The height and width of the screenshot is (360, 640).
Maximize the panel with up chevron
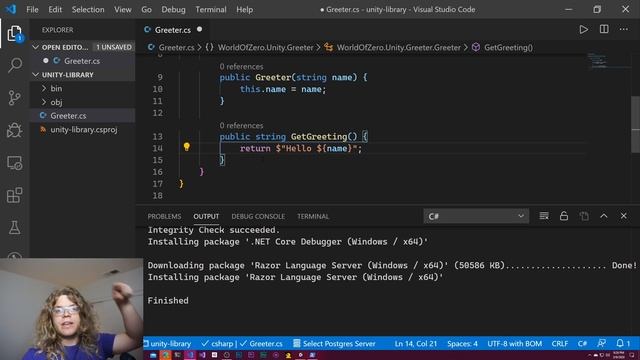click(x=604, y=216)
